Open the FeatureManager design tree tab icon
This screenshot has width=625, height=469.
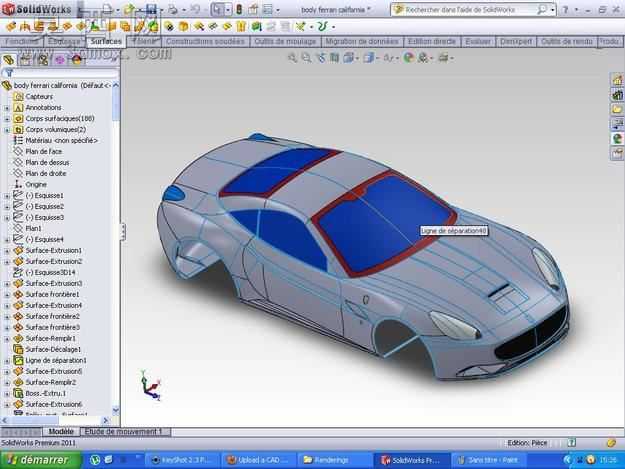(x=9, y=60)
